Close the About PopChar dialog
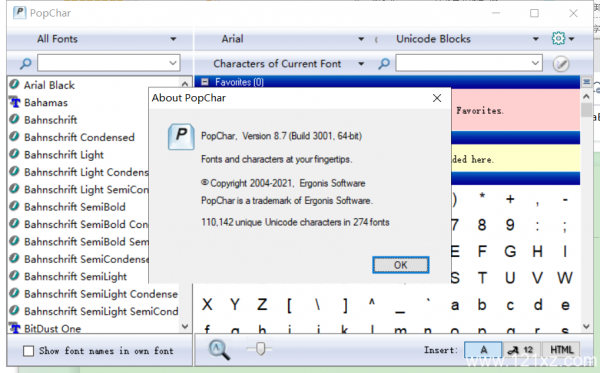Image resolution: width=600 pixels, height=373 pixels. click(437, 98)
